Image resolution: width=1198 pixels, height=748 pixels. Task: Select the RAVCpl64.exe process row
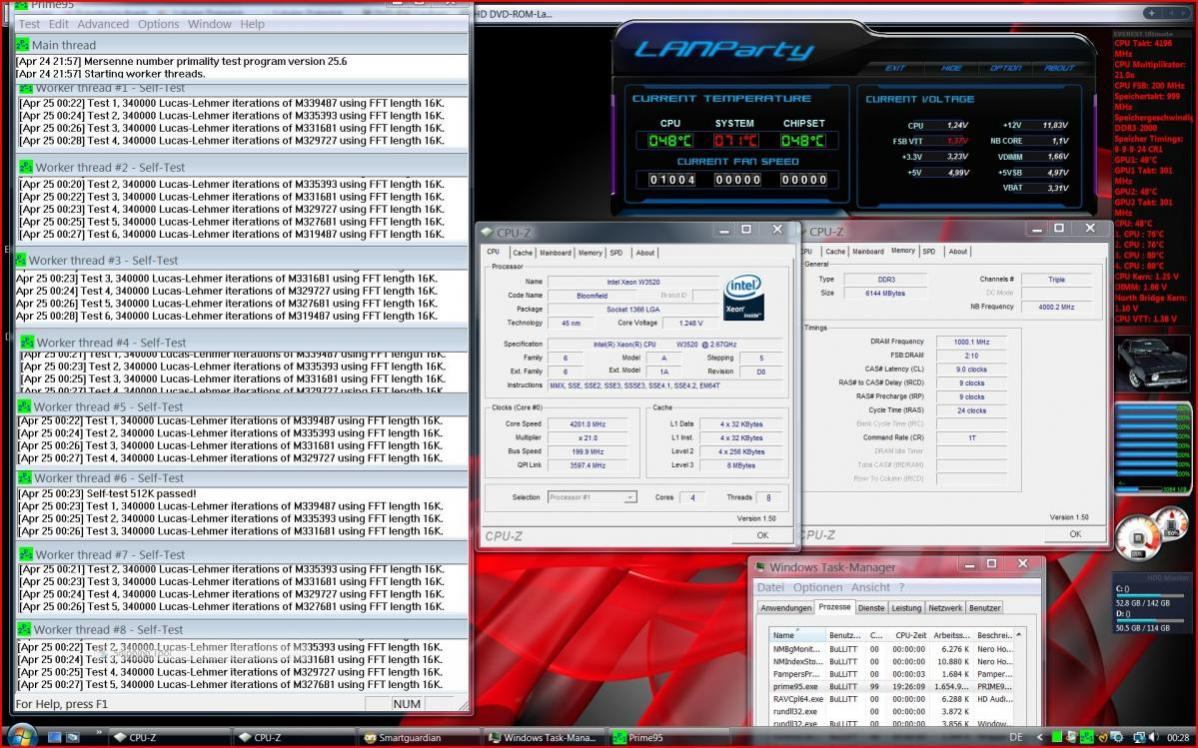[x=892, y=699]
